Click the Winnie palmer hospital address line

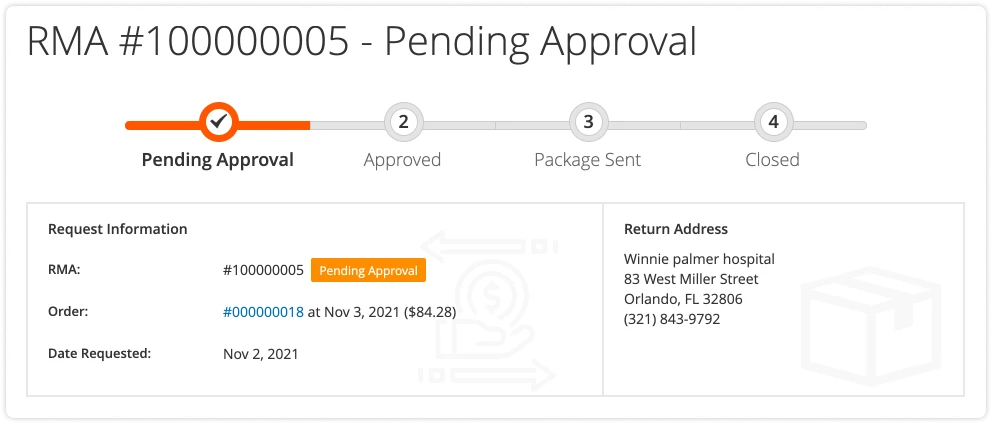[x=698, y=259]
